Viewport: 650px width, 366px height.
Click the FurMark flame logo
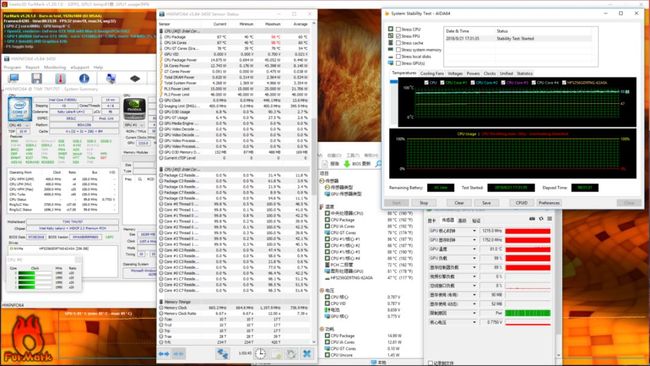tap(27, 339)
